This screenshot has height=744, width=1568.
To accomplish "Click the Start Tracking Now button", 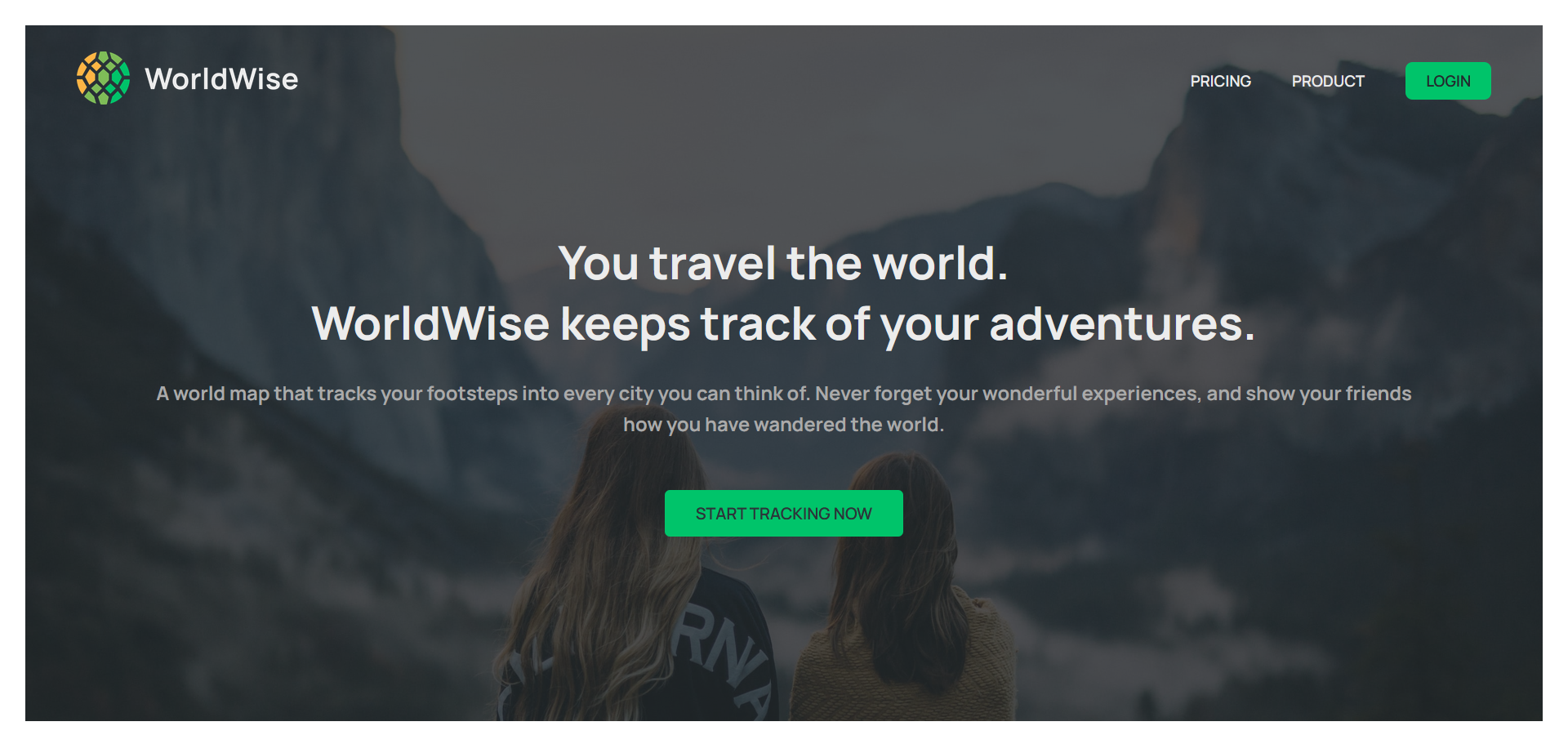I will coord(784,513).
